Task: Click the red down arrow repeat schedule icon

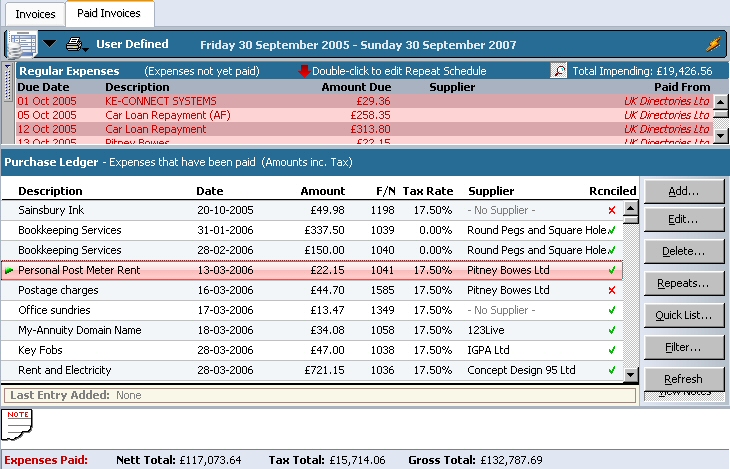Action: click(304, 71)
